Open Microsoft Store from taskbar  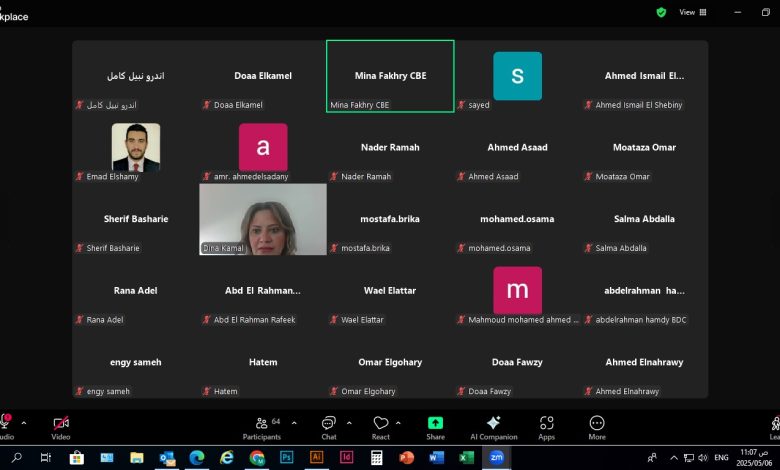click(x=76, y=458)
